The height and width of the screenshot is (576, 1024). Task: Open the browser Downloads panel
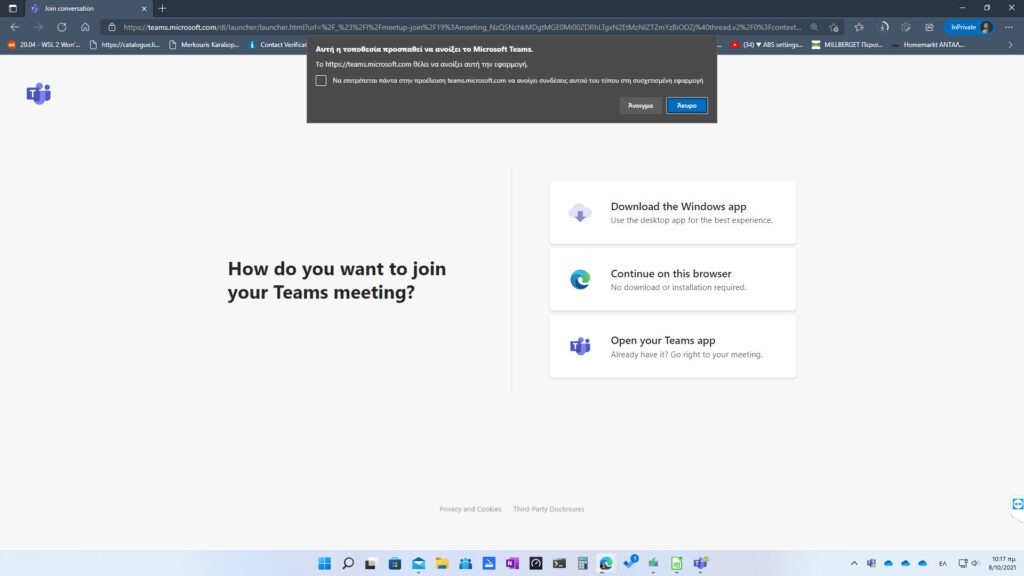pyautogui.click(x=883, y=27)
